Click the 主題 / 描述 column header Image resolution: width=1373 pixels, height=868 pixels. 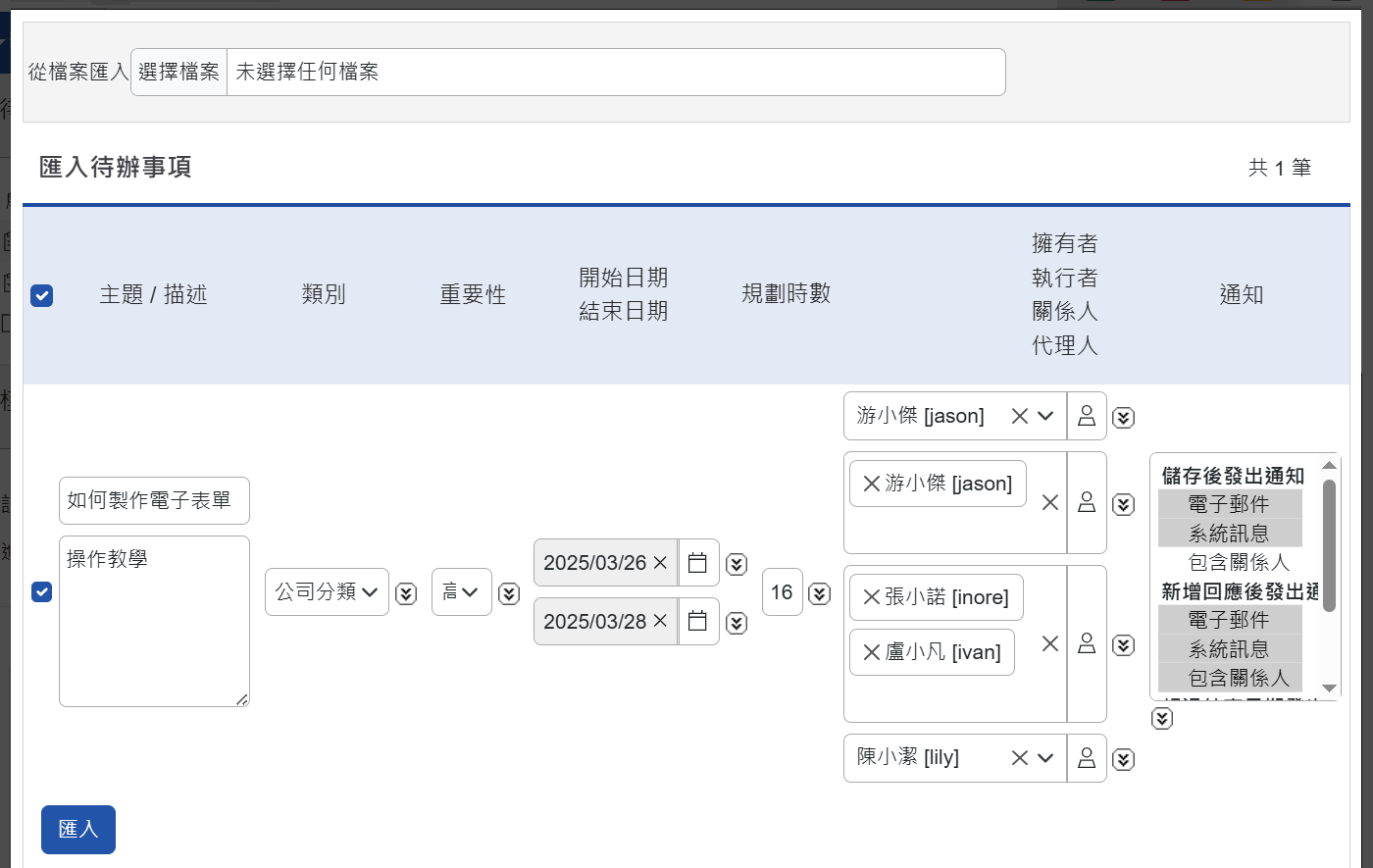154,294
